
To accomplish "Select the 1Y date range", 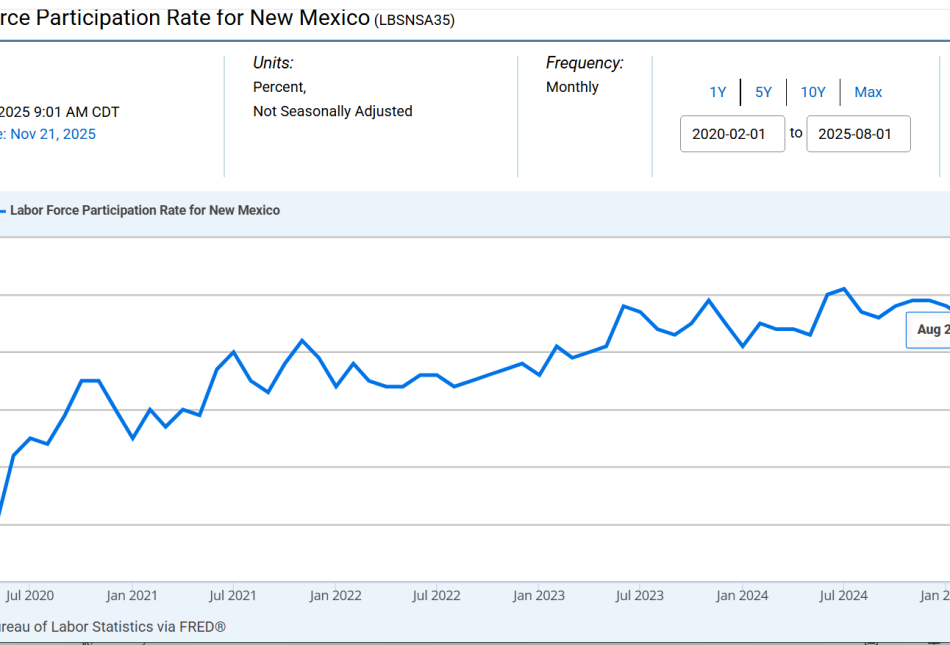I will 718,92.
